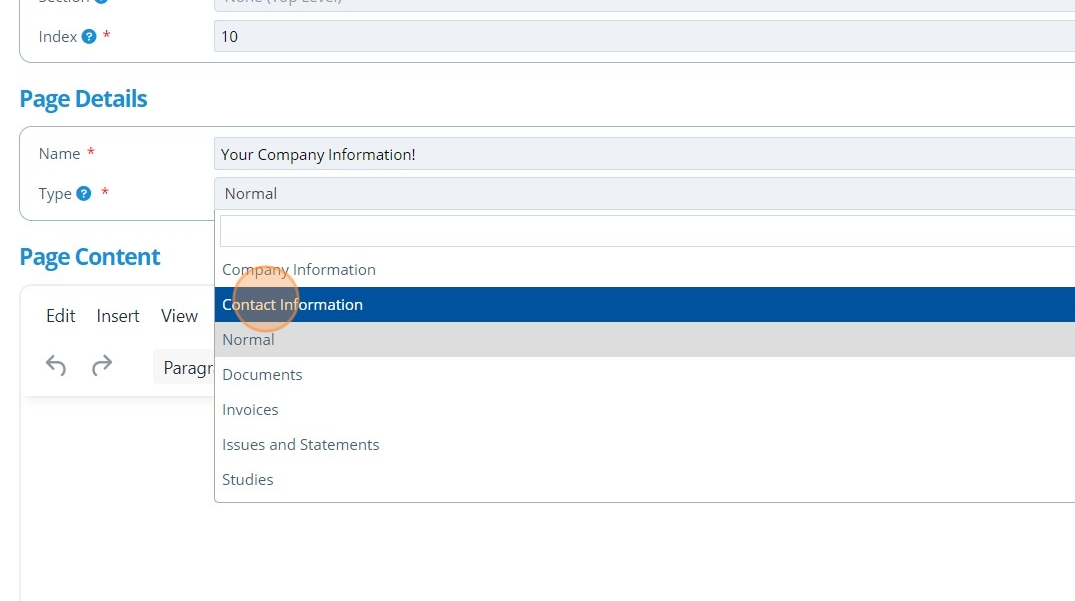Image resolution: width=1075 pixels, height=601 pixels.
Task: Choose Documents page type
Action: 644,374
